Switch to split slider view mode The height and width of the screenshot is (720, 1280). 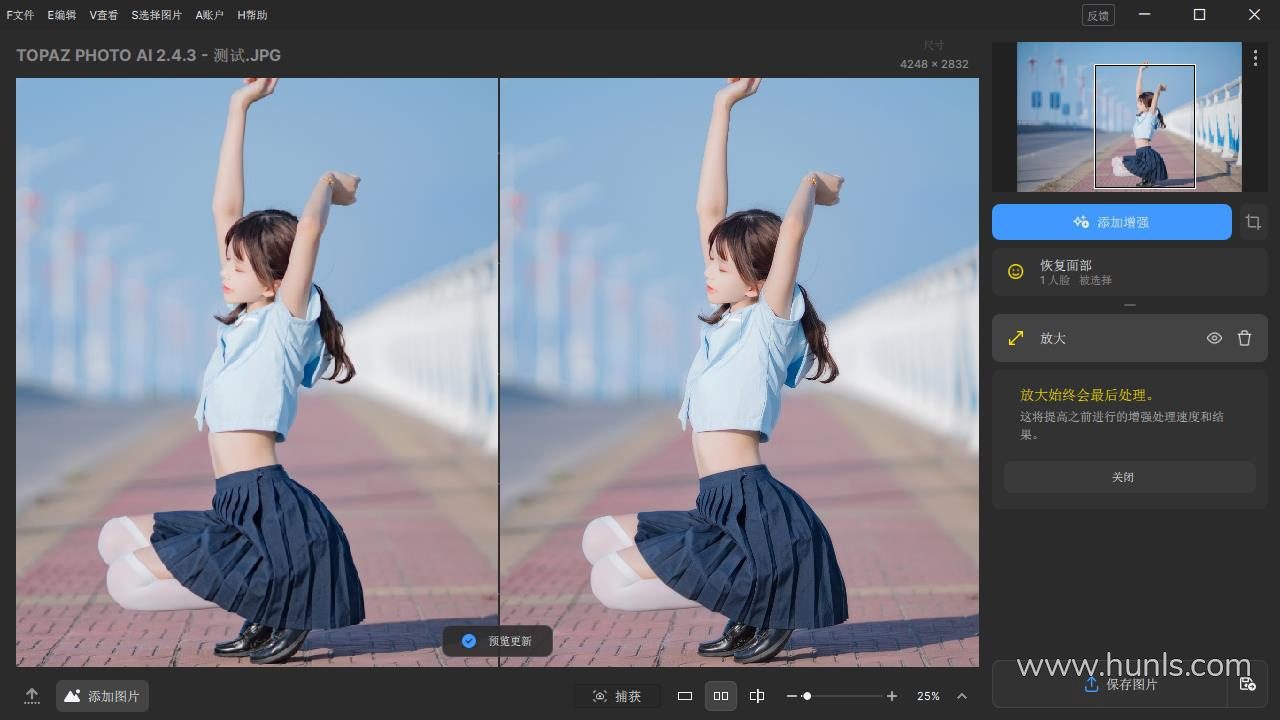pyautogui.click(x=757, y=696)
